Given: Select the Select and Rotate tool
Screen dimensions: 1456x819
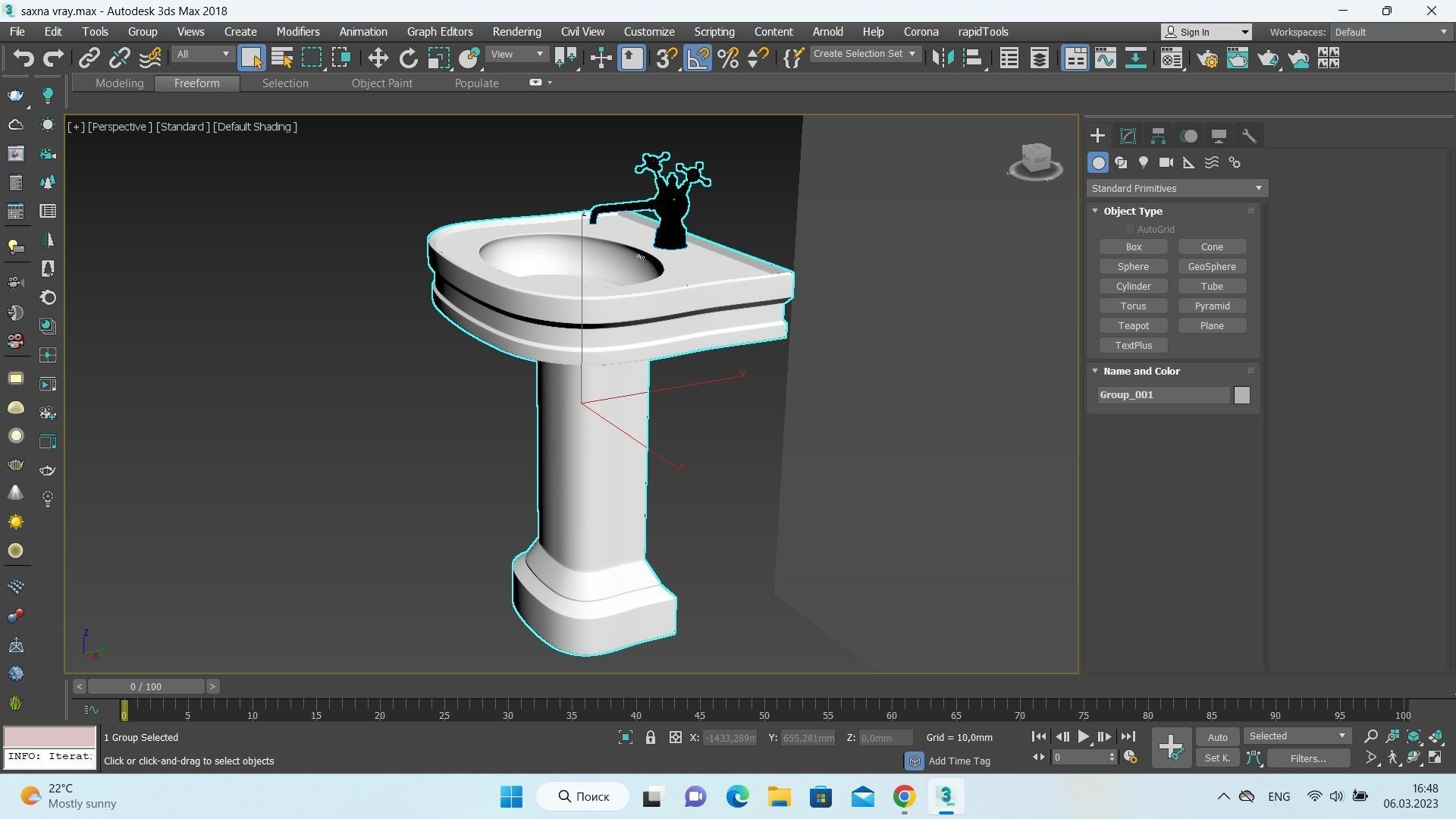Looking at the screenshot, I should point(408,58).
